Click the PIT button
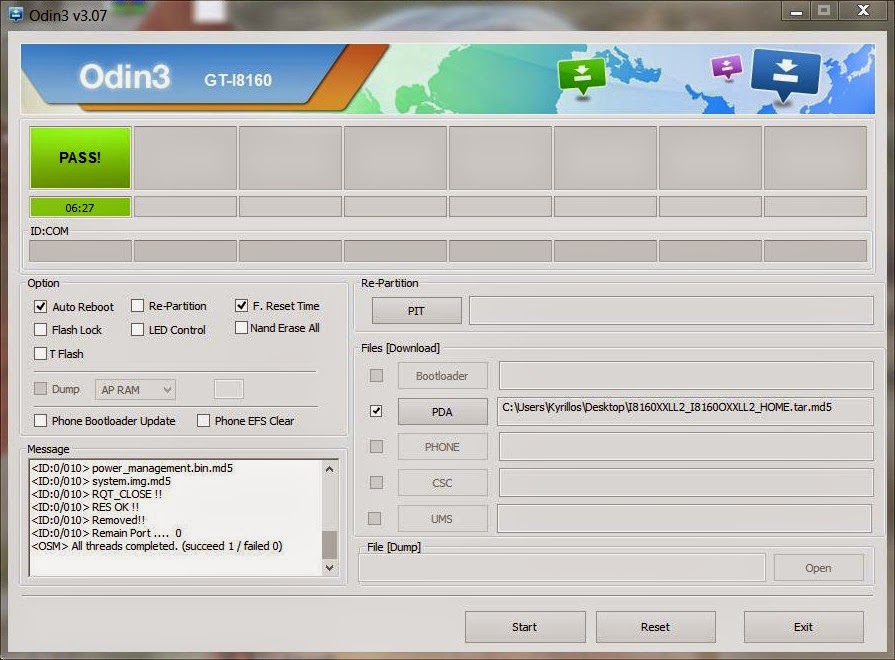The width and height of the screenshot is (895, 660). [x=416, y=311]
